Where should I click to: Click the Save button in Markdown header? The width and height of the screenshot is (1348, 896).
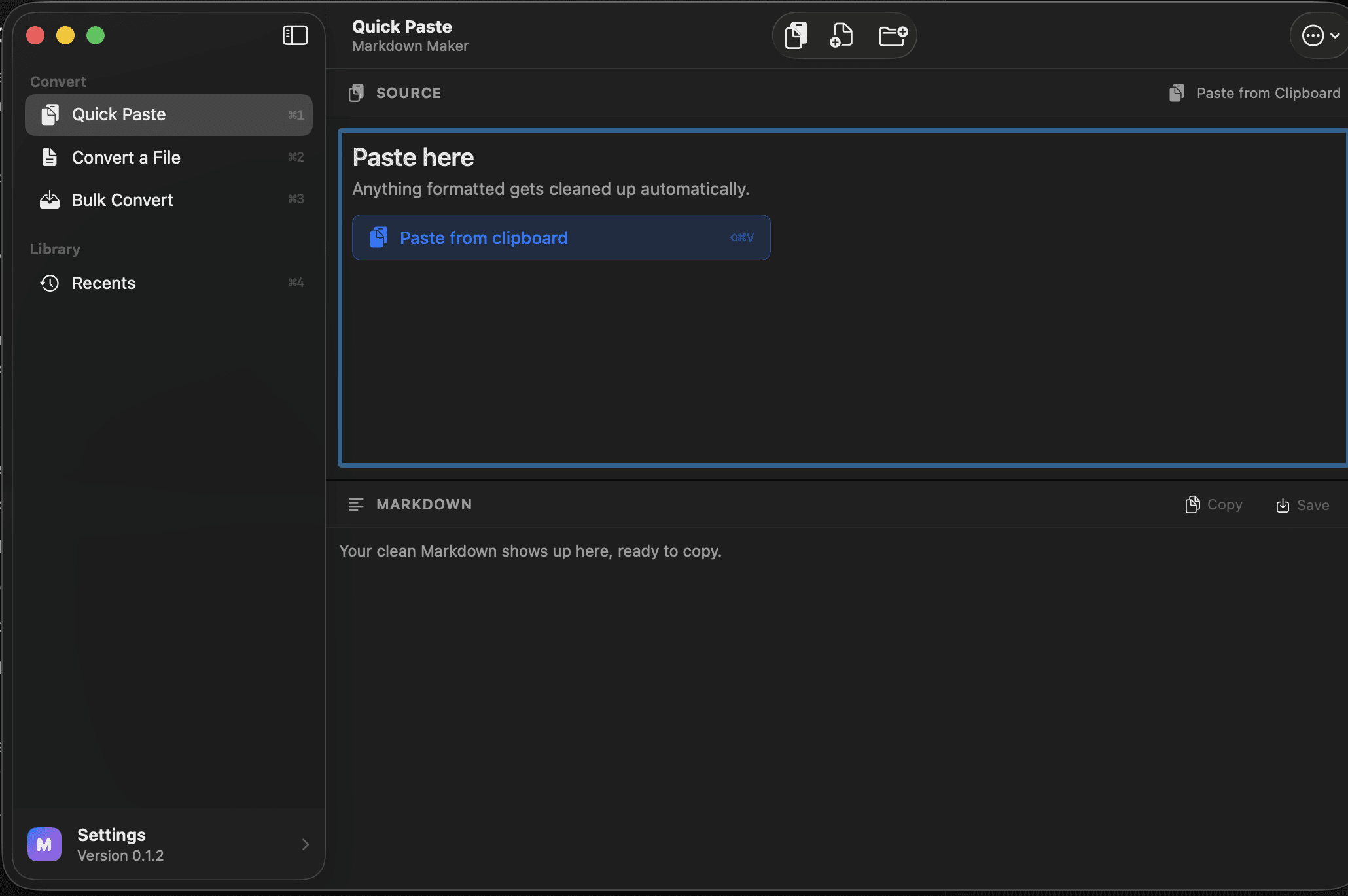[x=1302, y=505]
